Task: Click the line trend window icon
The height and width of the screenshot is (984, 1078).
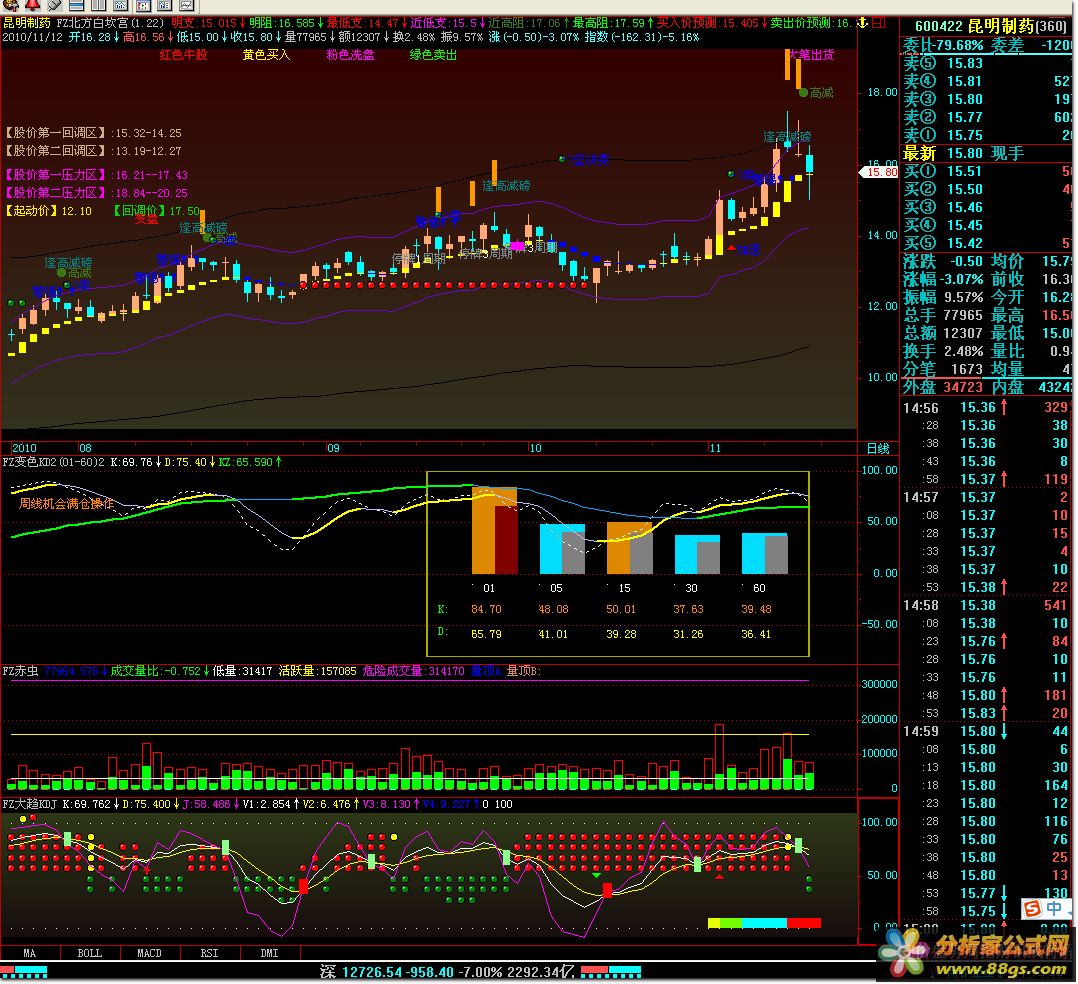Action: coord(186,5)
